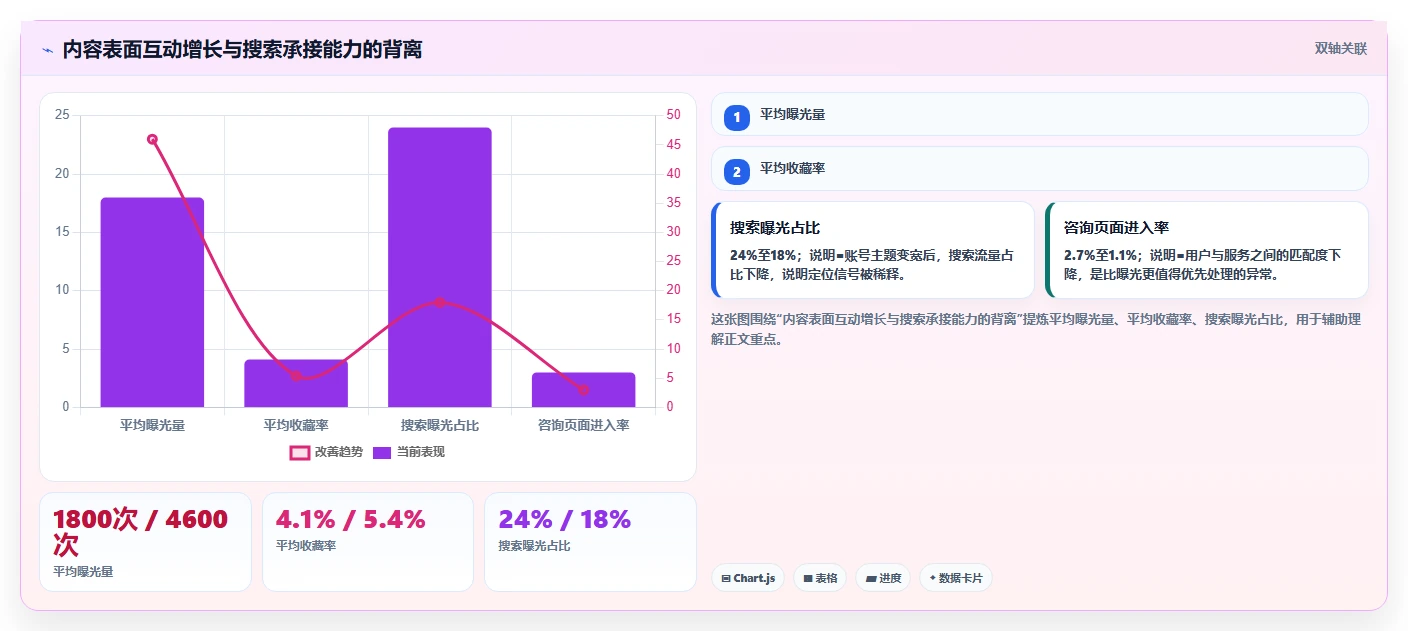
Task: Select the 平均曝光量 list row
Action: click(1039, 114)
